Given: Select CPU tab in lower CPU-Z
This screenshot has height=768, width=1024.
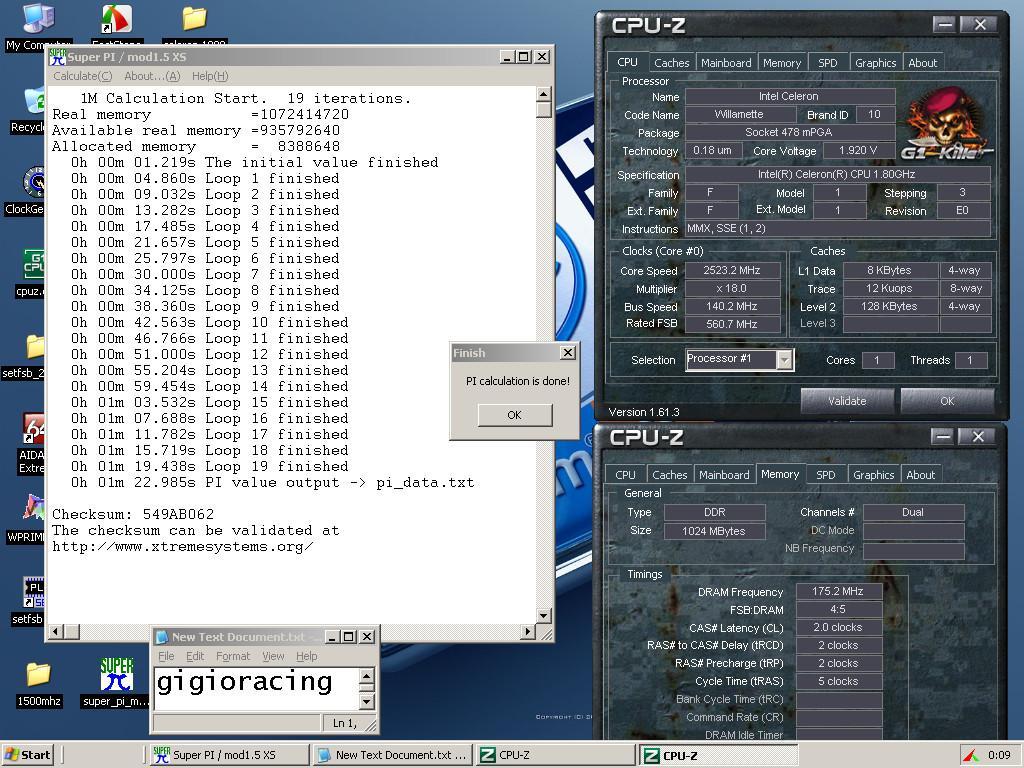Looking at the screenshot, I should pyautogui.click(x=625, y=475).
